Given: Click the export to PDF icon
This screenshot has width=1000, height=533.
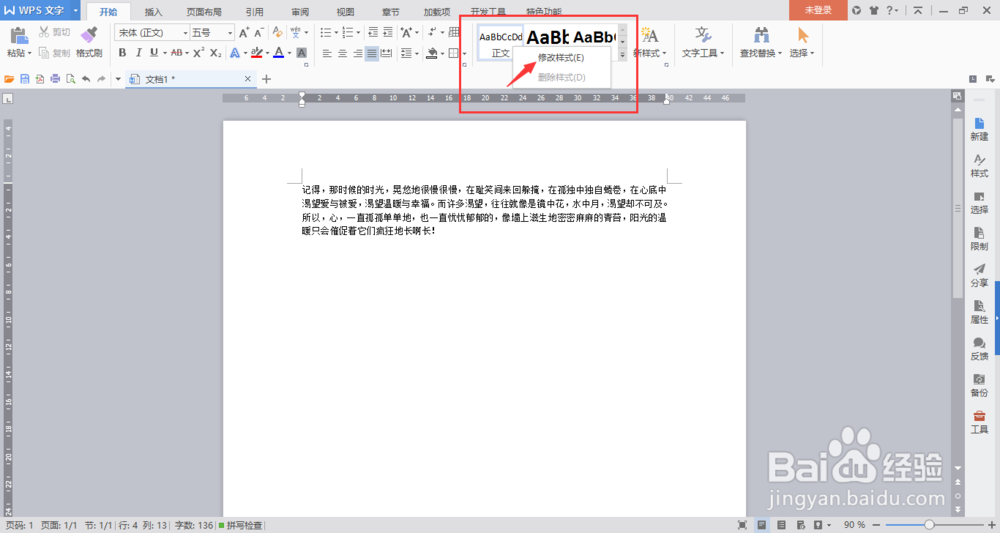Looking at the screenshot, I should click(x=40, y=79).
